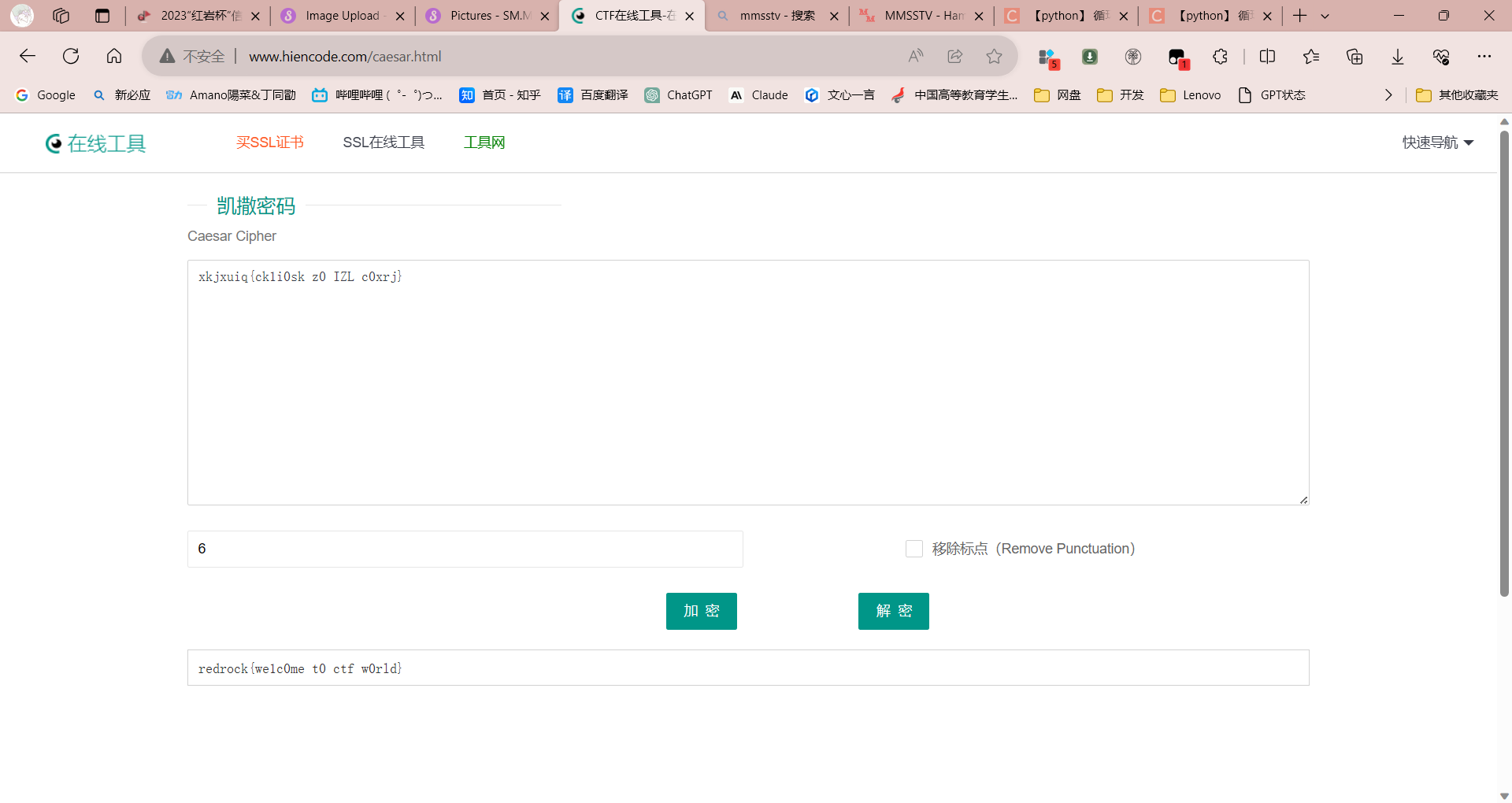Open the 开发 bookmarks folder
Viewport: 1512px width, 803px height.
coord(1121,95)
